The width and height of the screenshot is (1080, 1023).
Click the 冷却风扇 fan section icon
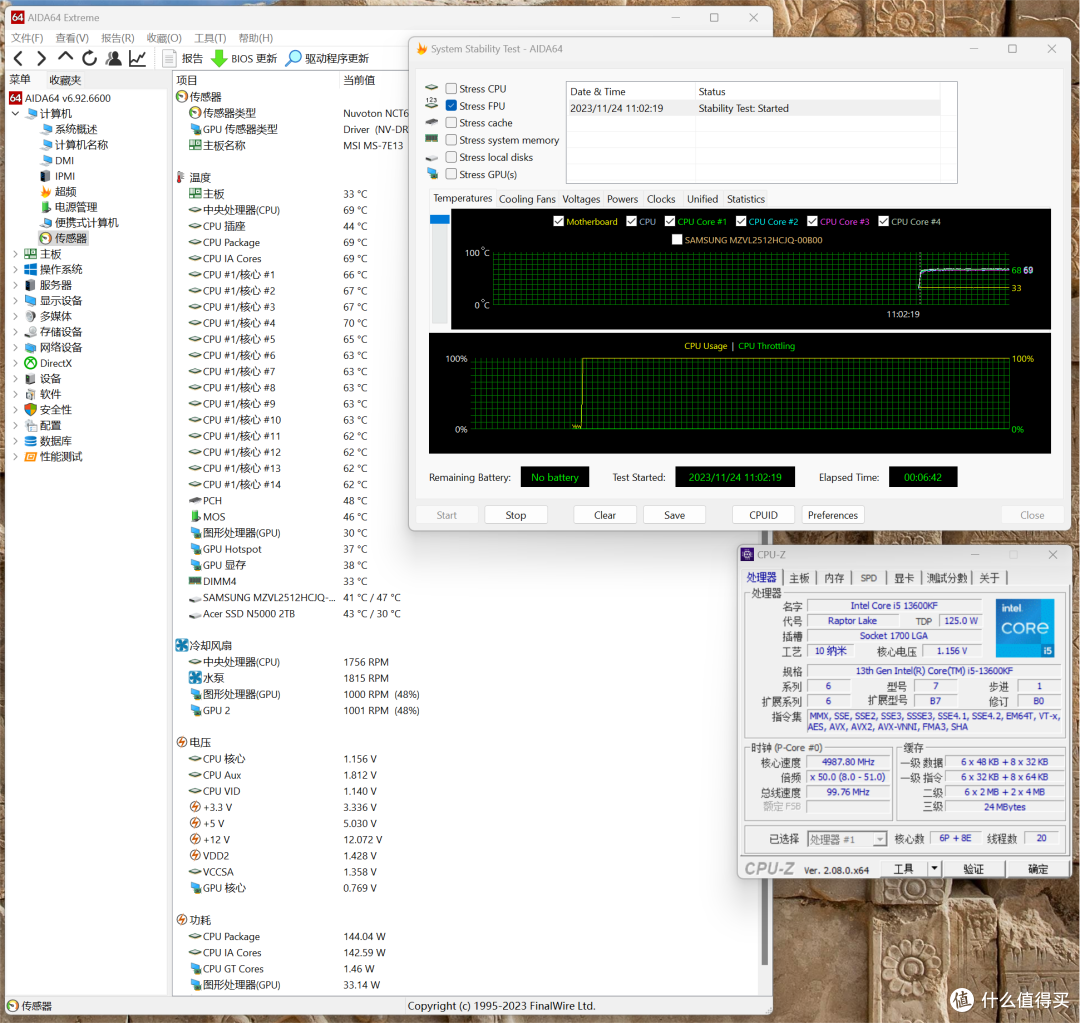pyautogui.click(x=182, y=645)
